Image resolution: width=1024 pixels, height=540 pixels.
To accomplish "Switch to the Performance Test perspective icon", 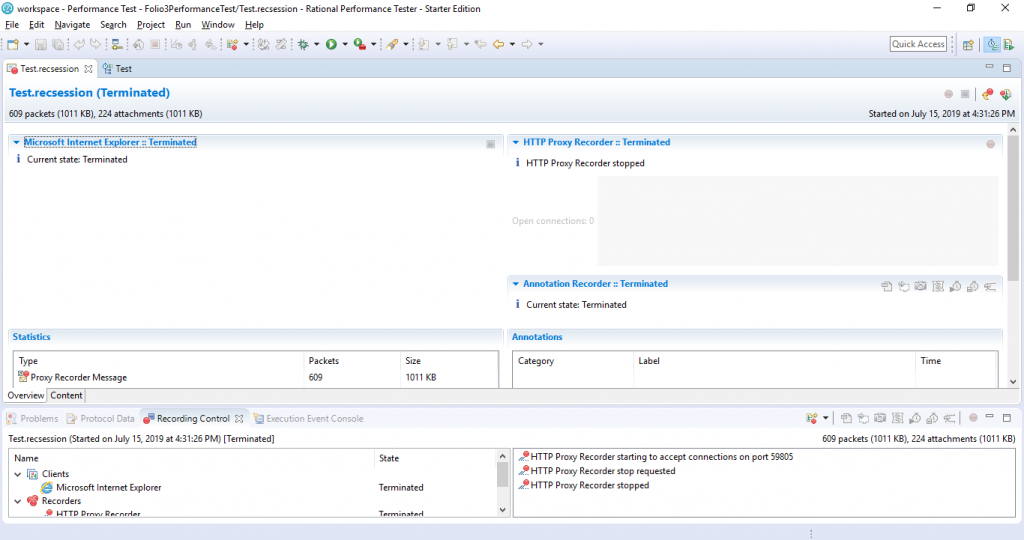I will (993, 44).
